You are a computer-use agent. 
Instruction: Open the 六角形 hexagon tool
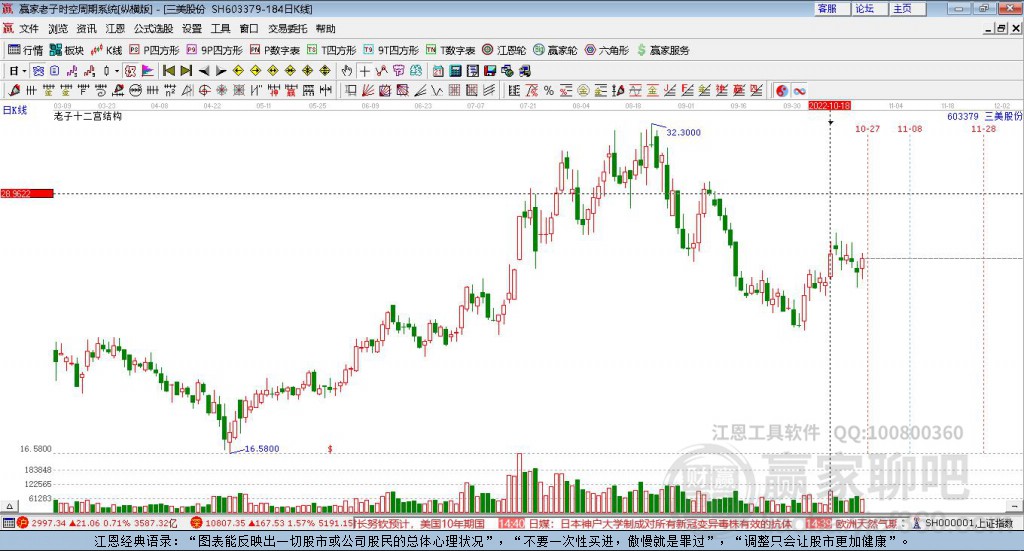[x=607, y=50]
